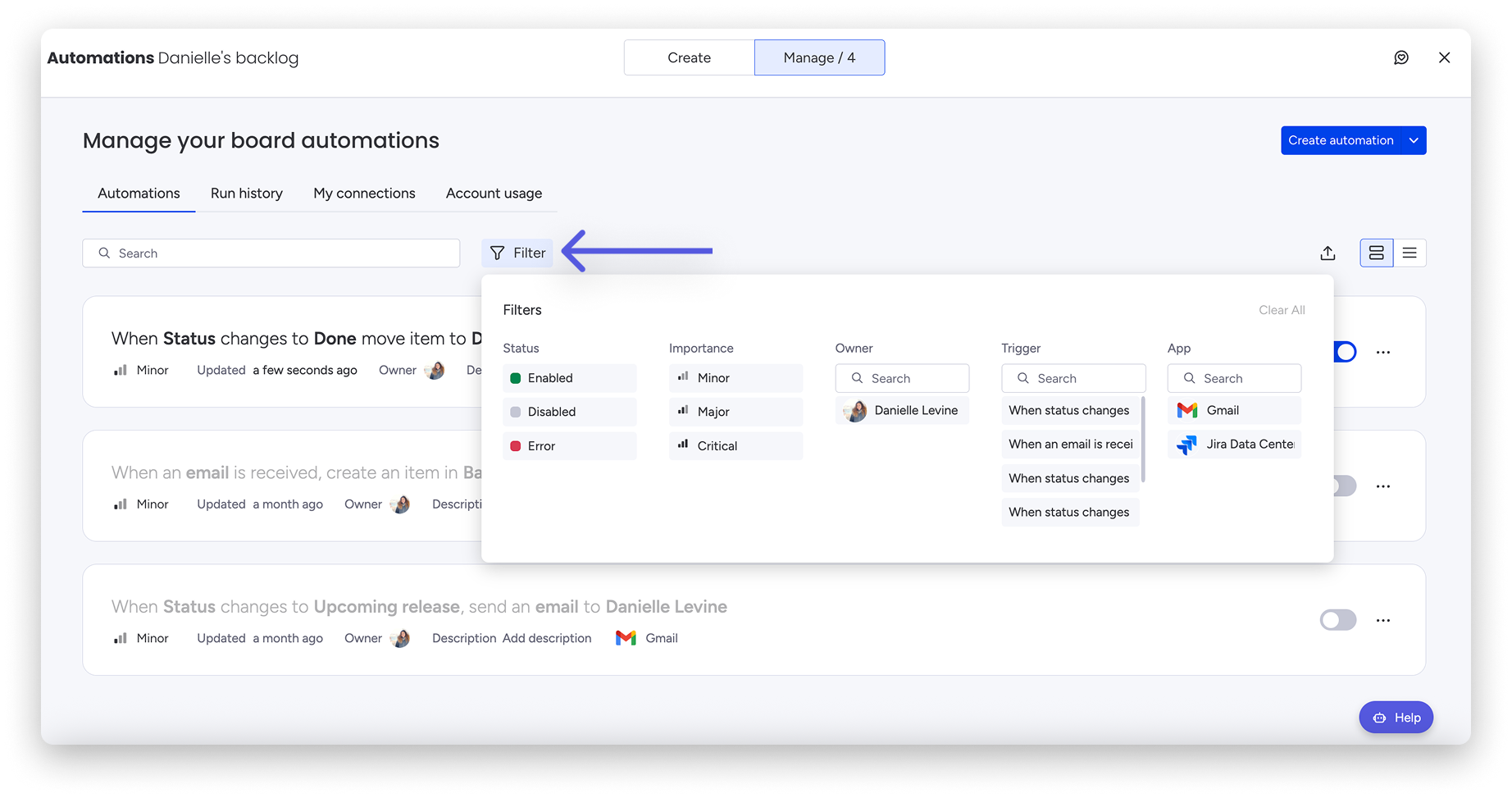The height and width of the screenshot is (798, 1512).
Task: Search in Owner filter field
Action: (902, 378)
